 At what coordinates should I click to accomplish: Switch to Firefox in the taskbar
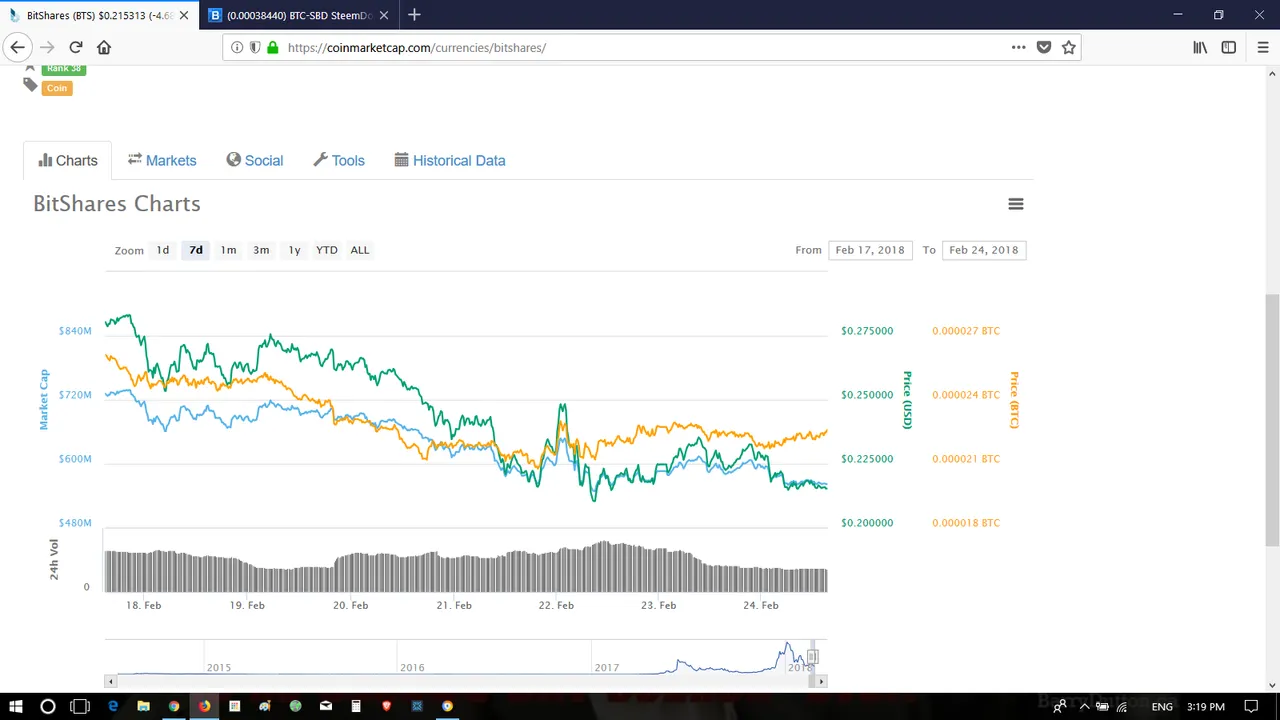204,706
